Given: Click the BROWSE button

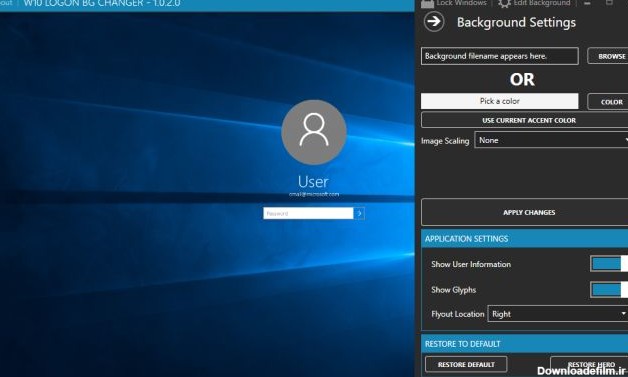Looking at the screenshot, I should click(608, 56).
